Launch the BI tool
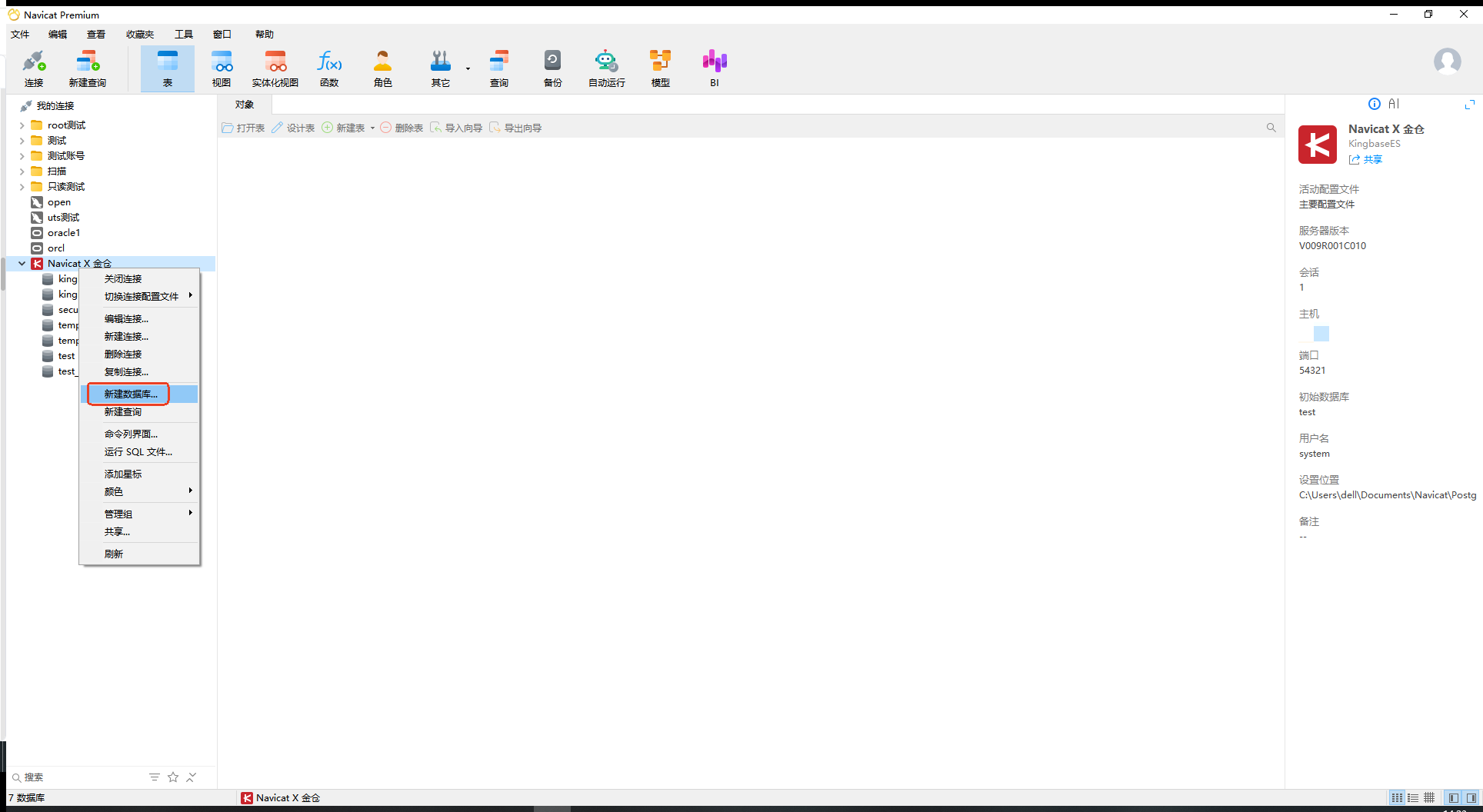Image resolution: width=1483 pixels, height=812 pixels. (x=715, y=69)
